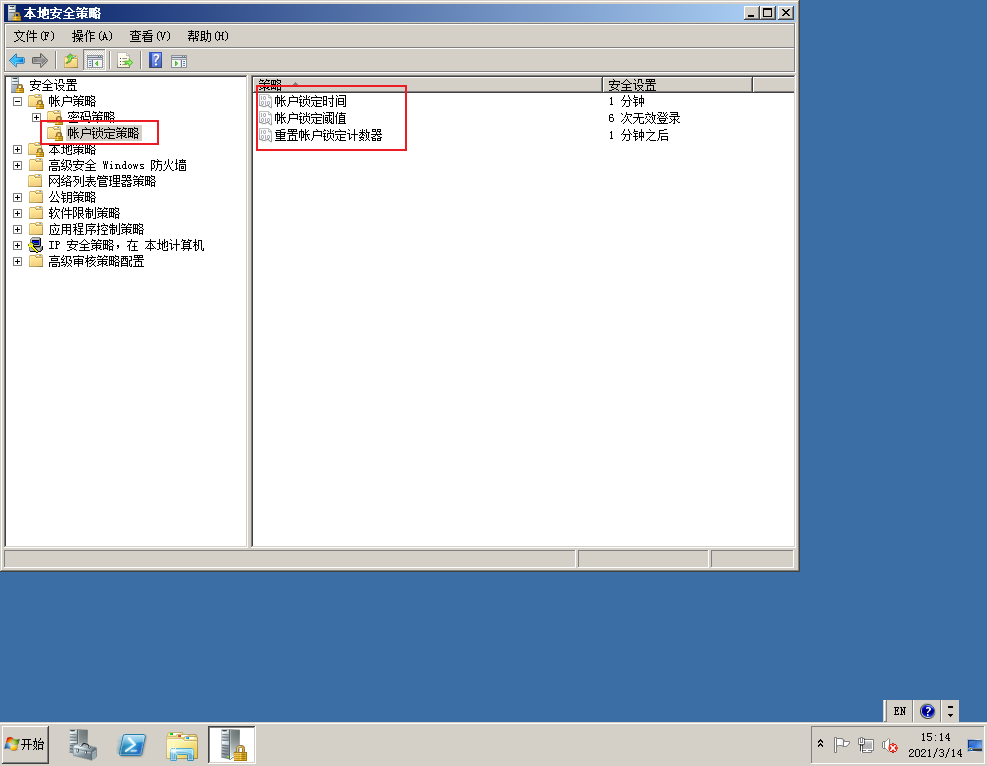Viewport: 987px width, 766px height.
Task: Click the muted volume icon in system tray
Action: (891, 746)
